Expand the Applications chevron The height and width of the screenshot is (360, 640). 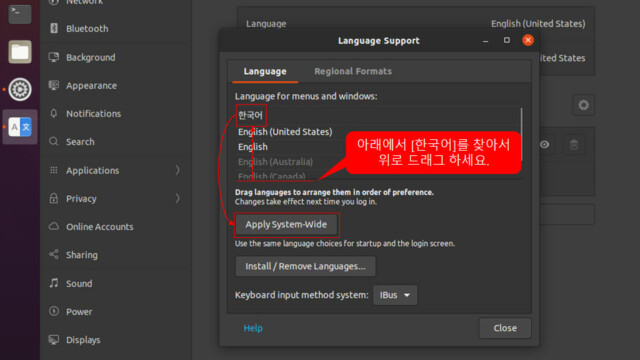178,170
